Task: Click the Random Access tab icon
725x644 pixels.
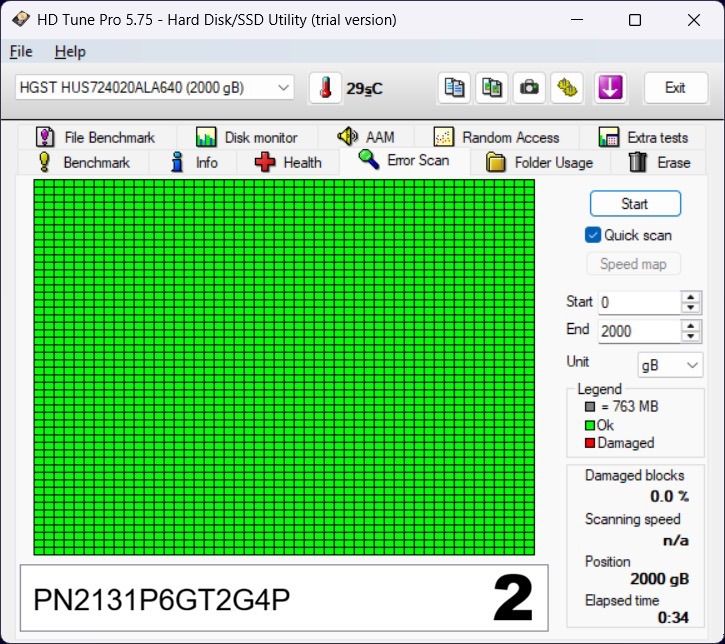Action: tap(443, 137)
